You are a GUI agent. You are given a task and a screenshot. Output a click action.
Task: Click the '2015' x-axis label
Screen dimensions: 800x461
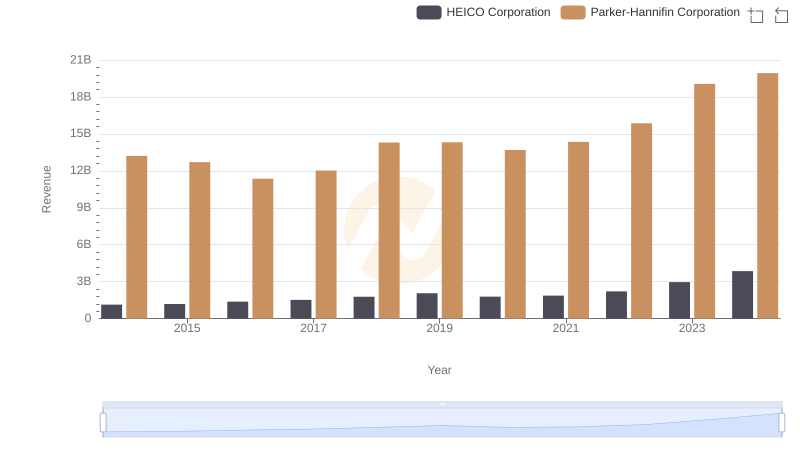point(187,328)
